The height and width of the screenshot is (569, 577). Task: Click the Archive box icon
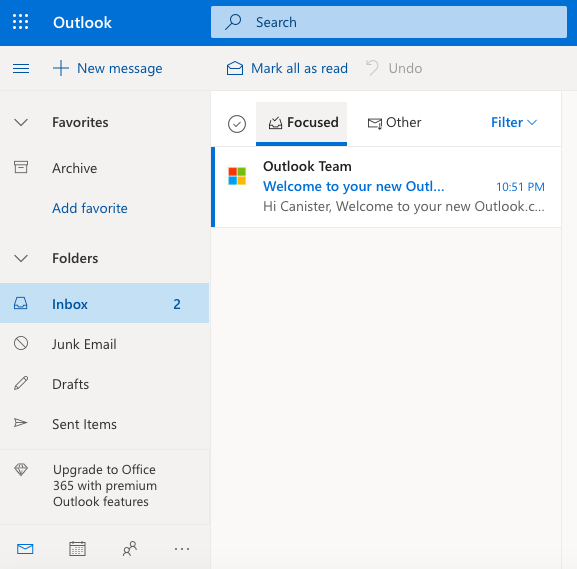pos(21,167)
